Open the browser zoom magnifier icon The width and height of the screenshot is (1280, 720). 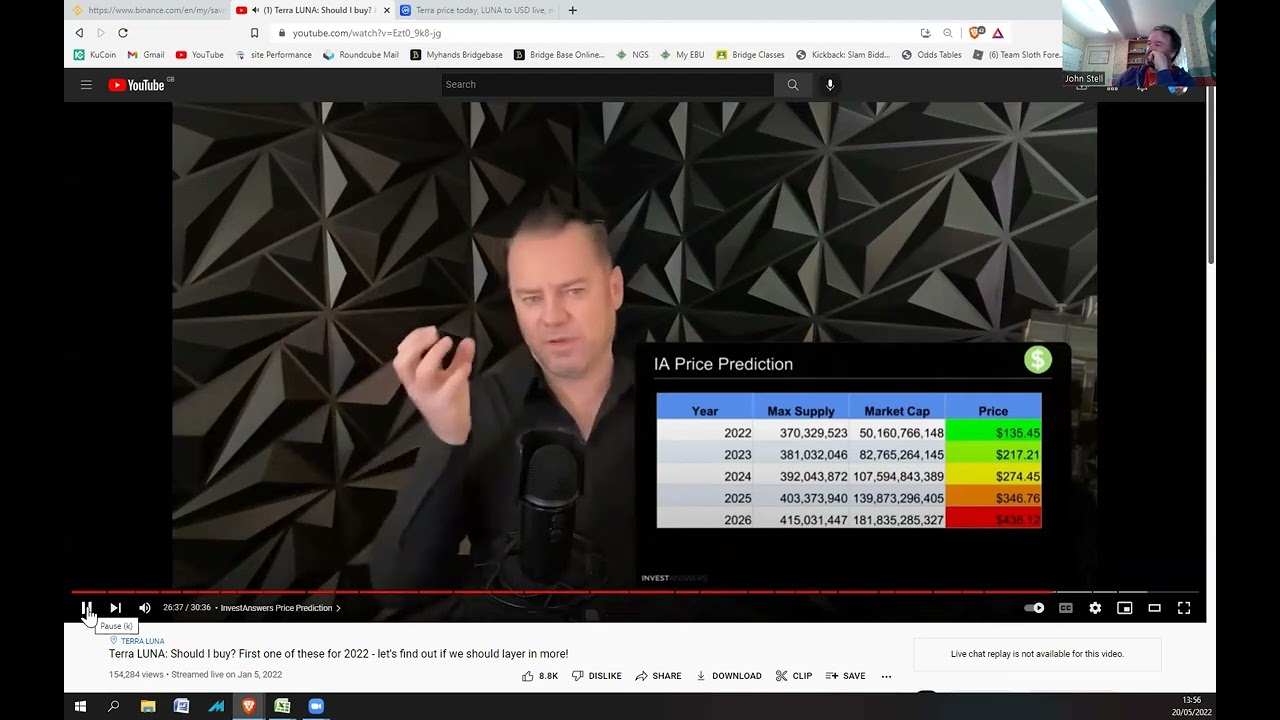click(x=948, y=33)
